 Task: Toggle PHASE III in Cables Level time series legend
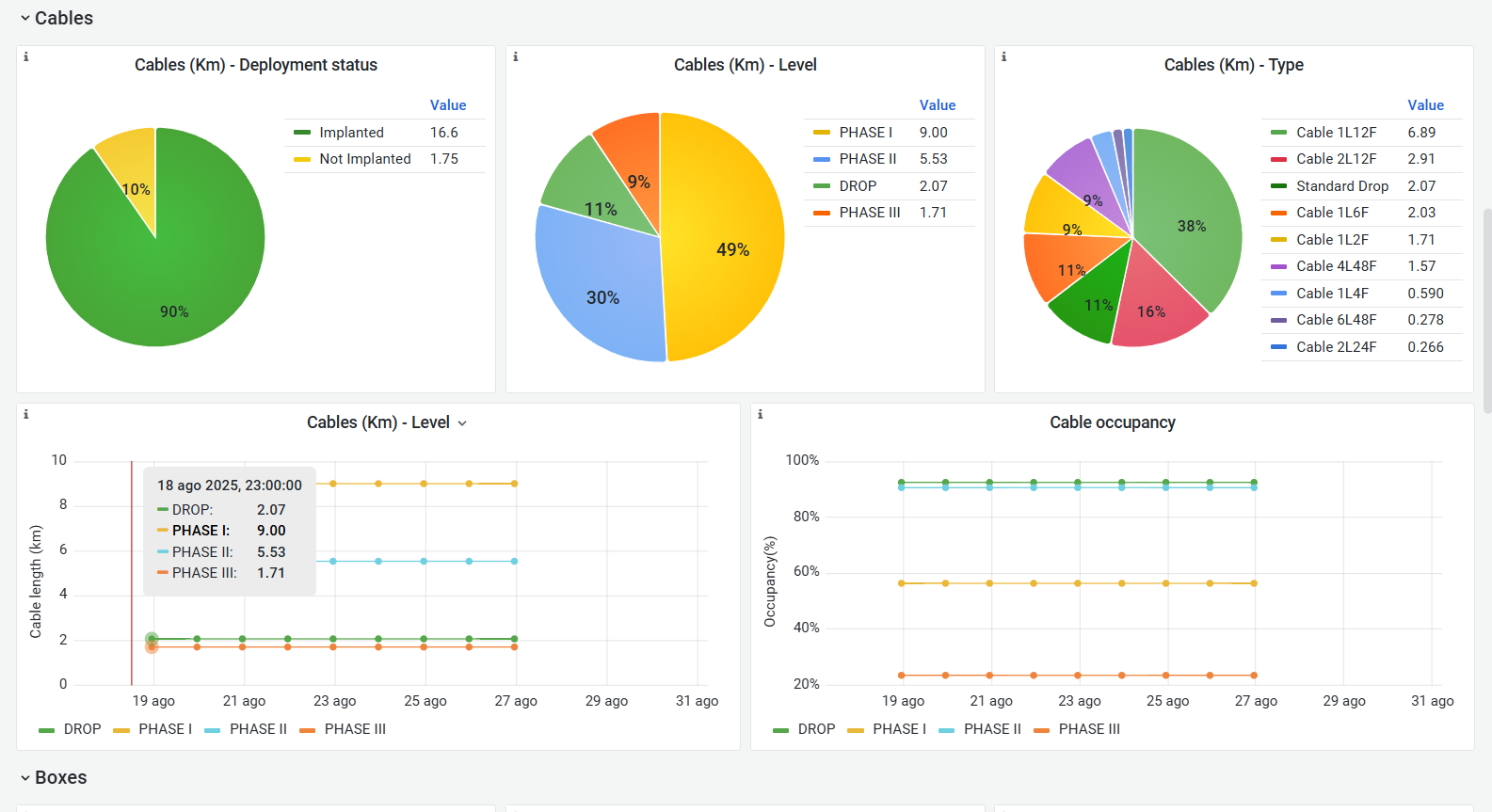click(x=355, y=729)
